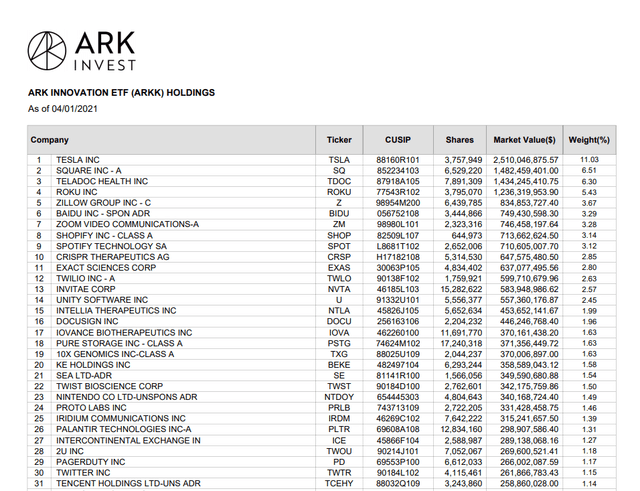Select DOCUSIGN INC company name
This screenshot has width=640, height=491.
tap(87, 321)
